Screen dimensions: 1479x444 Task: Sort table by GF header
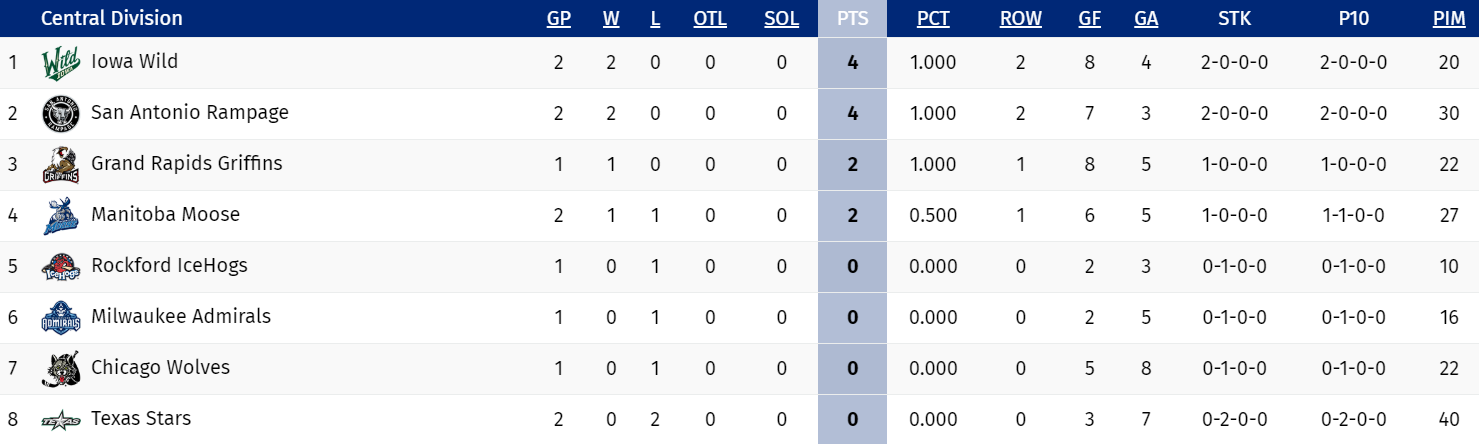tap(1090, 19)
